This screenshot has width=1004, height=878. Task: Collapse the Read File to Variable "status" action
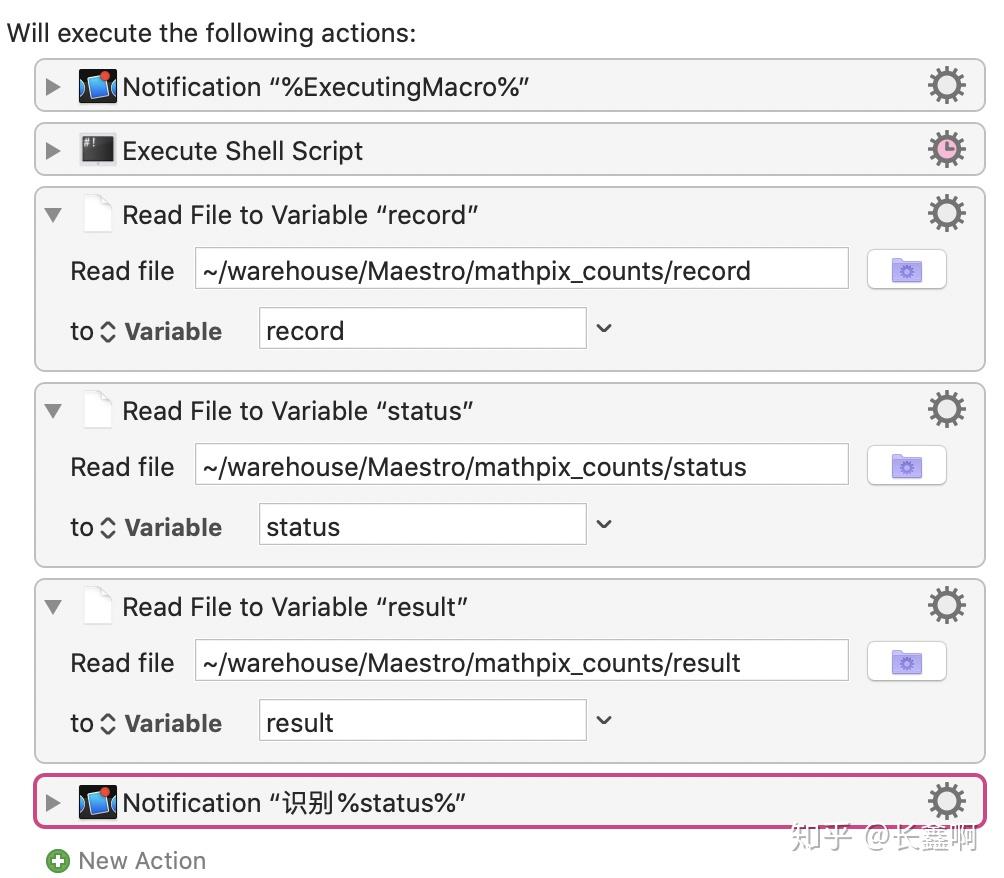[53, 411]
